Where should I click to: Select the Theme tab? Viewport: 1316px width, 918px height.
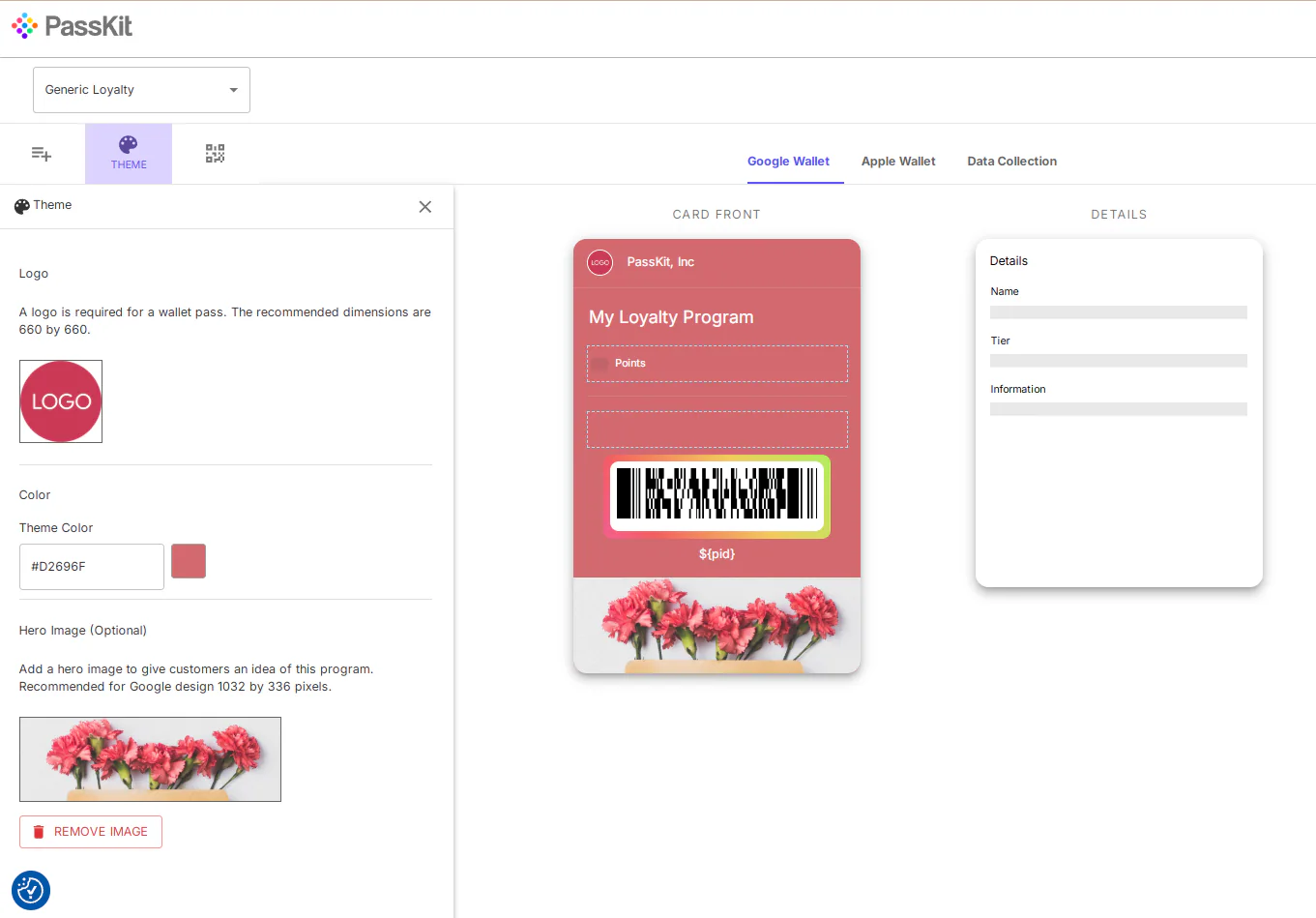tap(129, 154)
